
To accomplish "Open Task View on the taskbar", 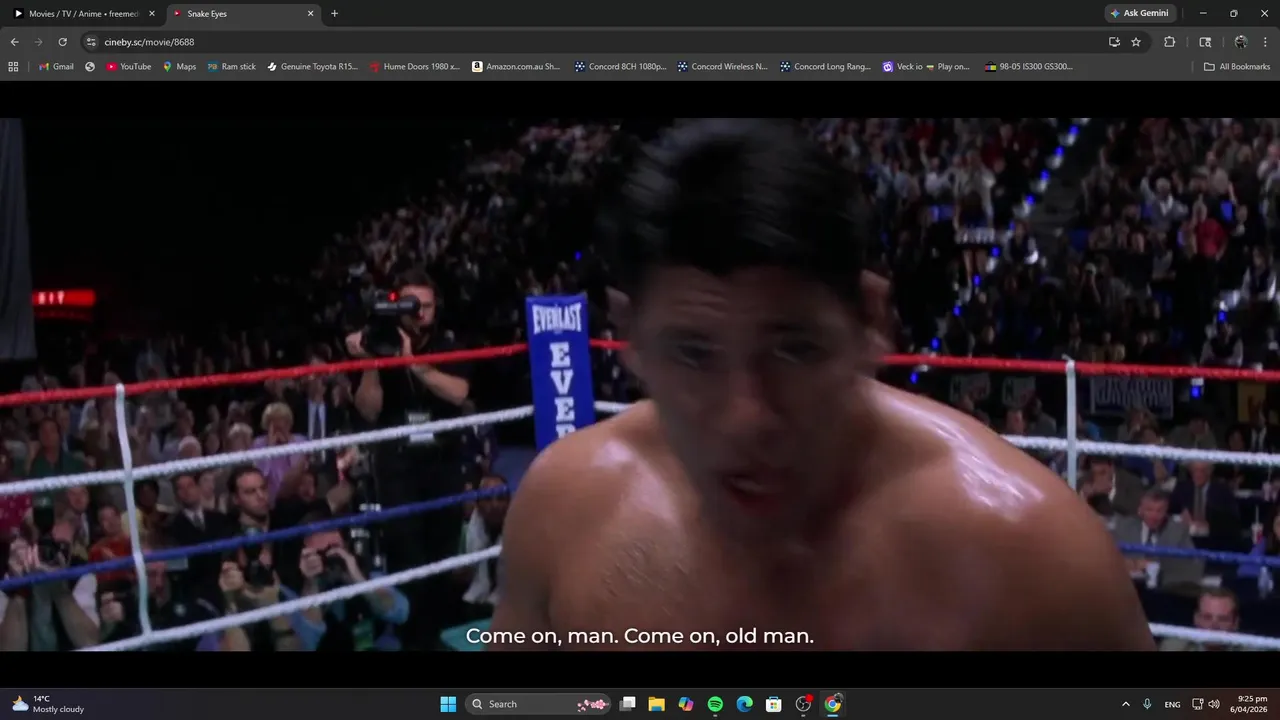I will coord(628,704).
